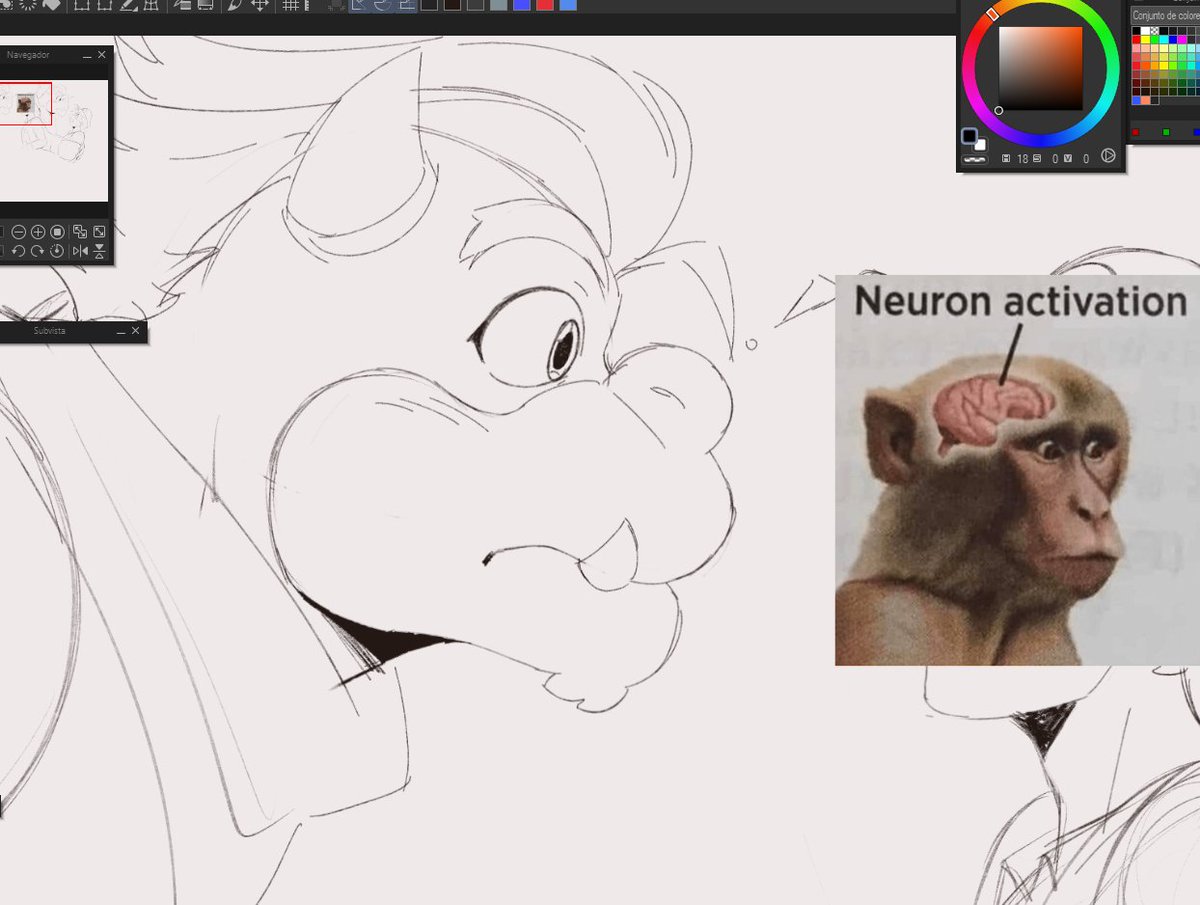
Task: Click the H hue value 18
Action: [1023, 159]
